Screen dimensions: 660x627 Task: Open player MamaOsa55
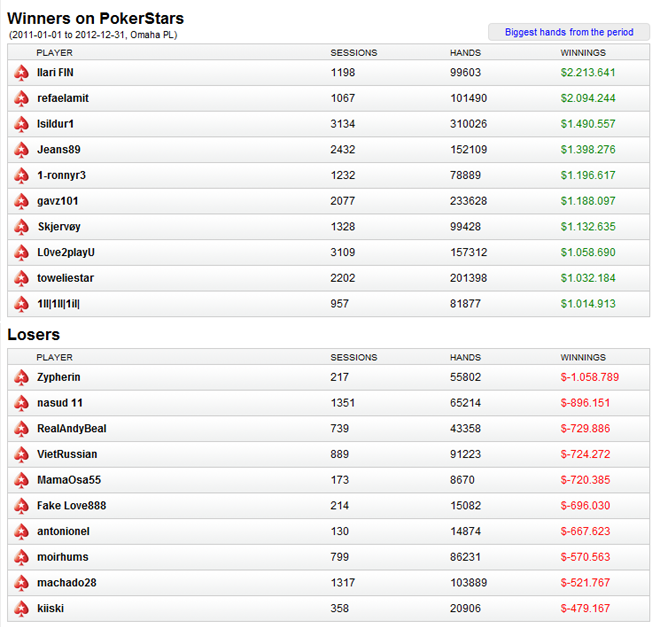(69, 480)
